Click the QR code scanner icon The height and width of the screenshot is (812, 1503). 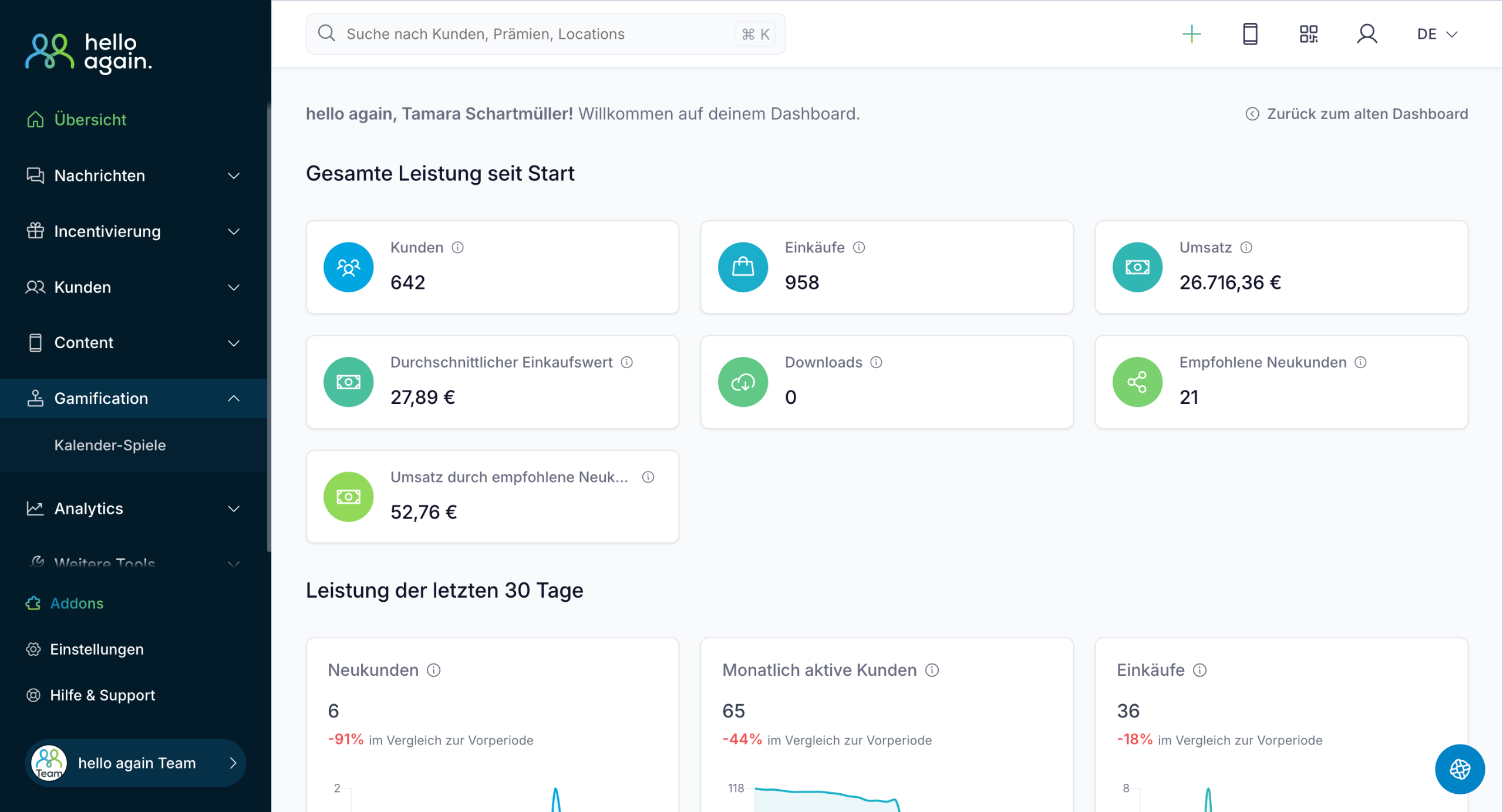point(1308,34)
